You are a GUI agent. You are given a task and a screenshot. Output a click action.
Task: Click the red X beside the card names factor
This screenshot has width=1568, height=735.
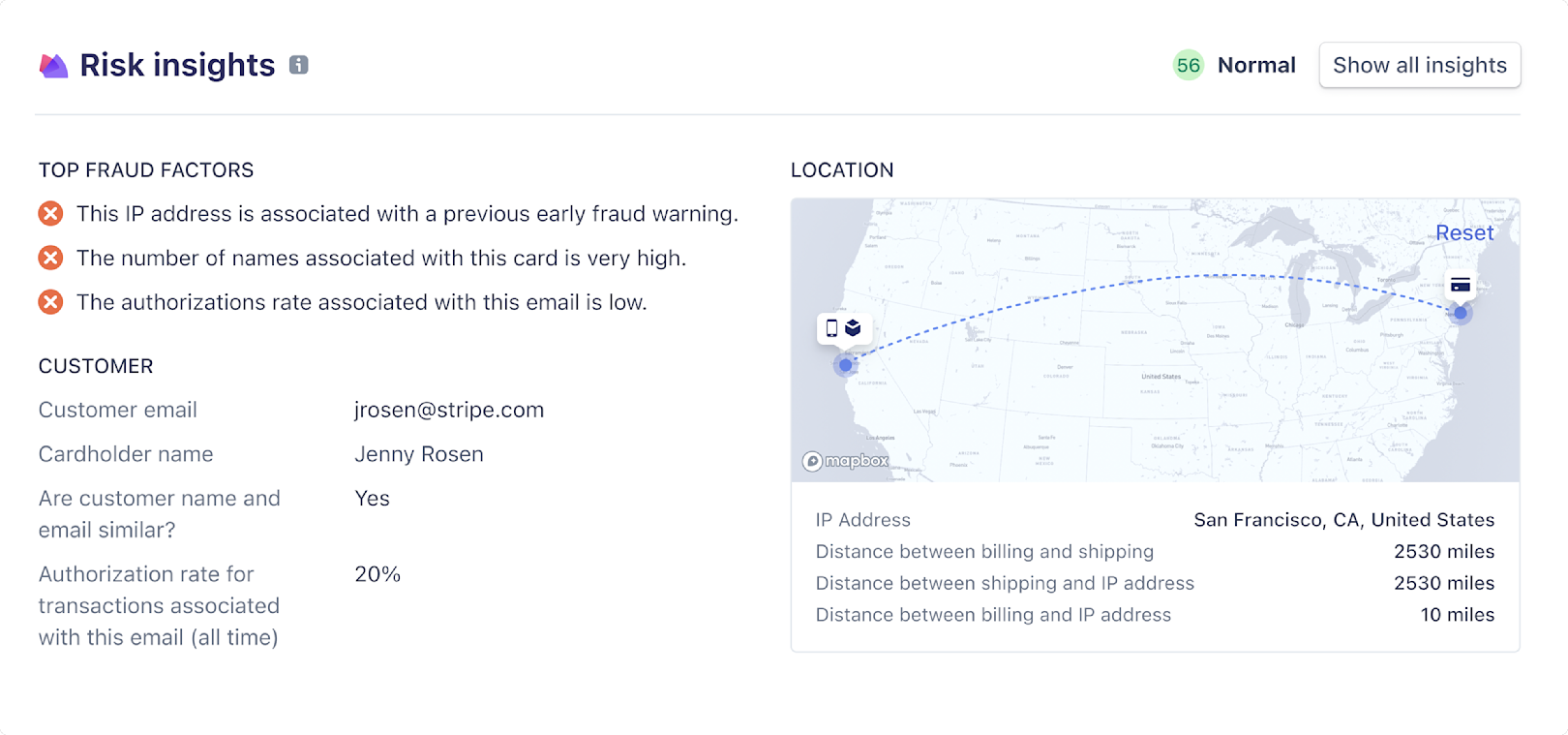tap(50, 258)
